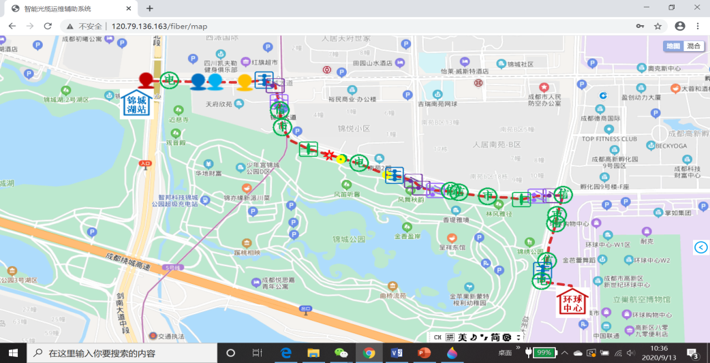Select the light blue pin marker
Image resolution: width=710 pixels, height=363 pixels.
(x=215, y=82)
